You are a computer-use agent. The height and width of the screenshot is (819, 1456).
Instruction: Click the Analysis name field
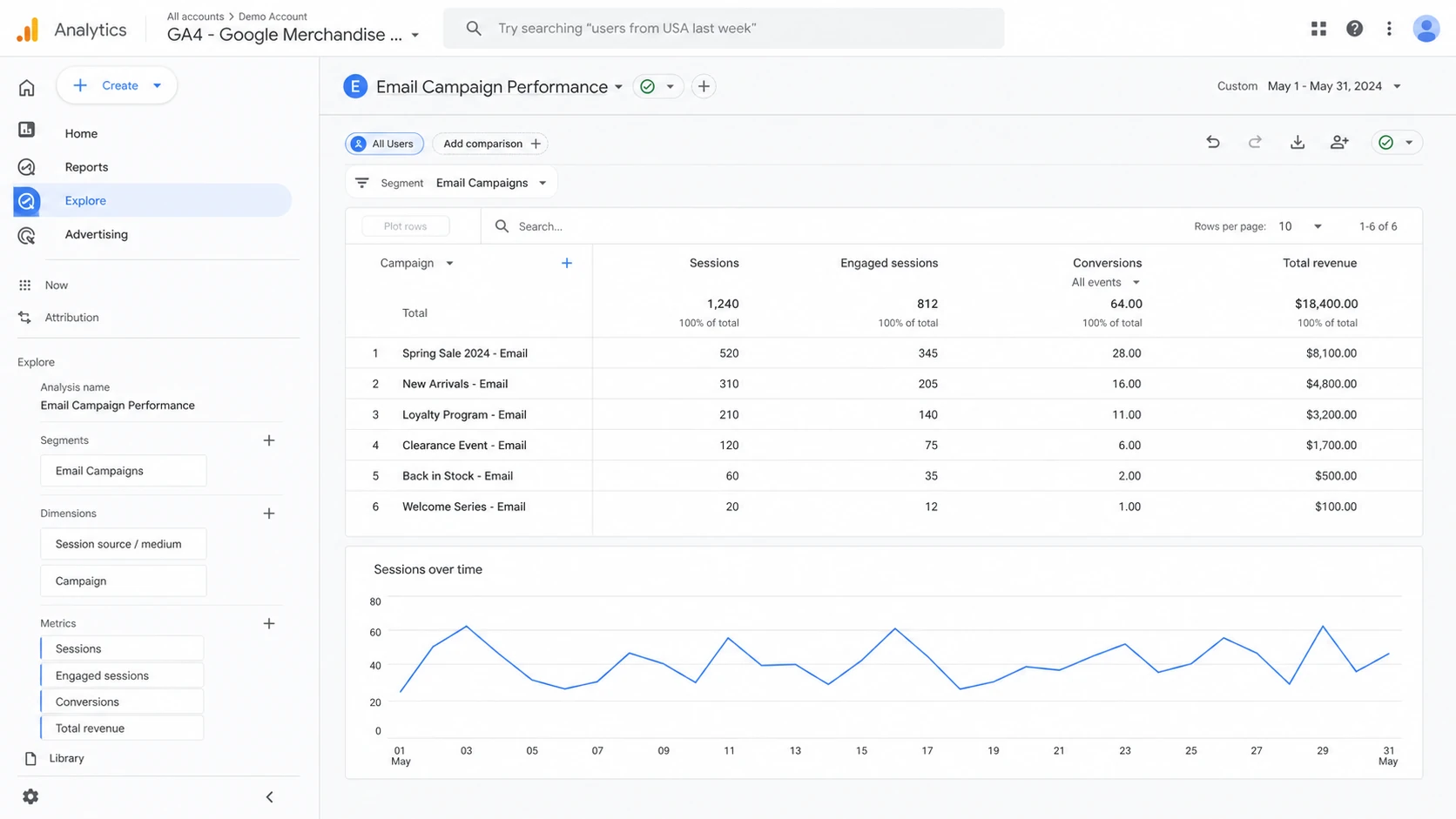click(118, 406)
